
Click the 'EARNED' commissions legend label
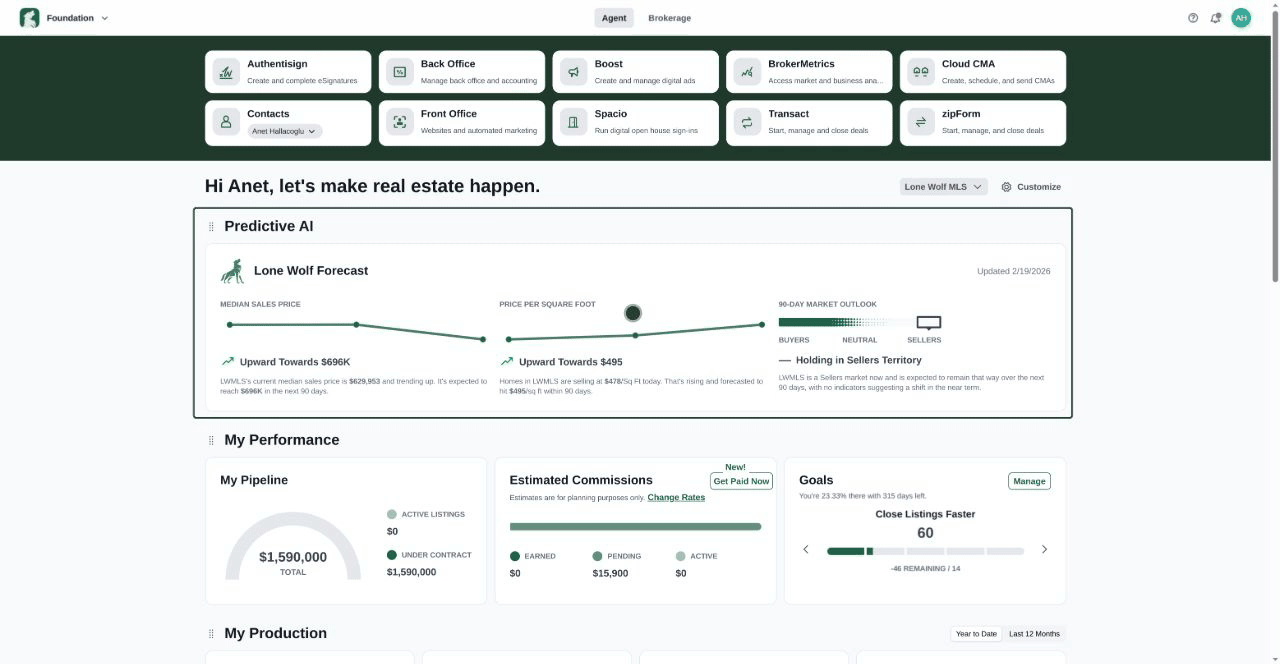(x=540, y=556)
